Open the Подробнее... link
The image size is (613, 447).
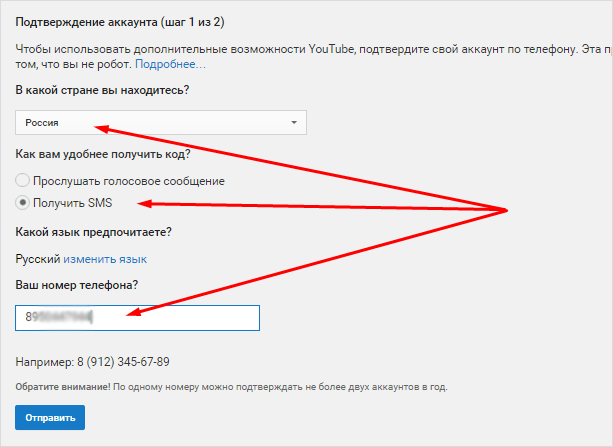click(170, 64)
